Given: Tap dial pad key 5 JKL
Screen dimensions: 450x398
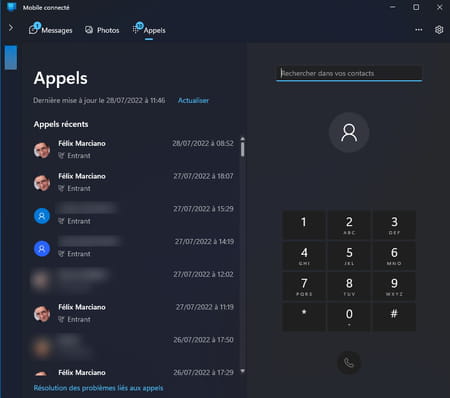Looking at the screenshot, I should point(349,256).
